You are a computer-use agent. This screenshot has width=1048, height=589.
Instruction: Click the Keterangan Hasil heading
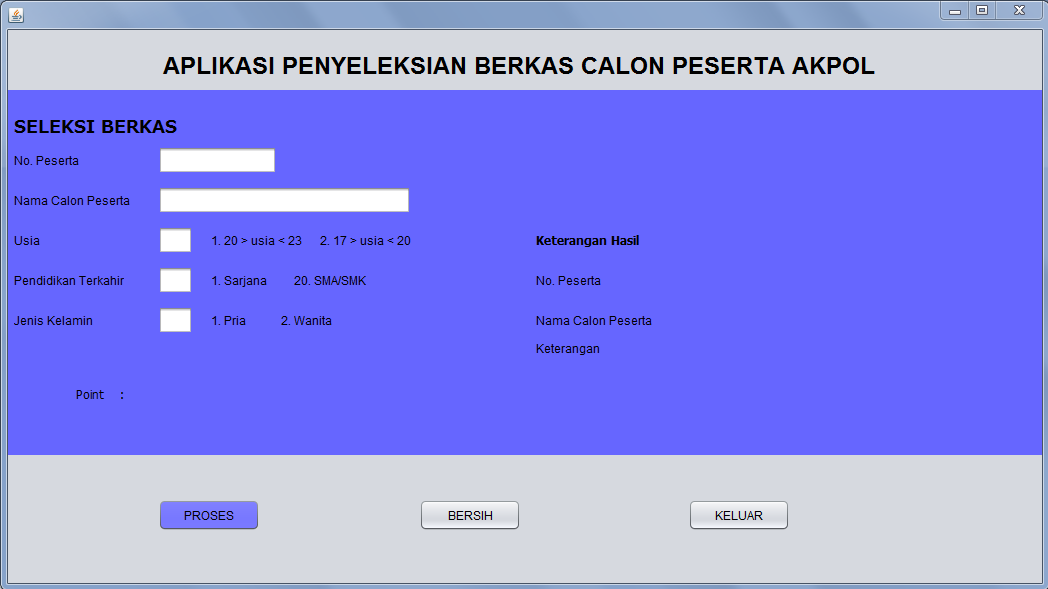(587, 241)
